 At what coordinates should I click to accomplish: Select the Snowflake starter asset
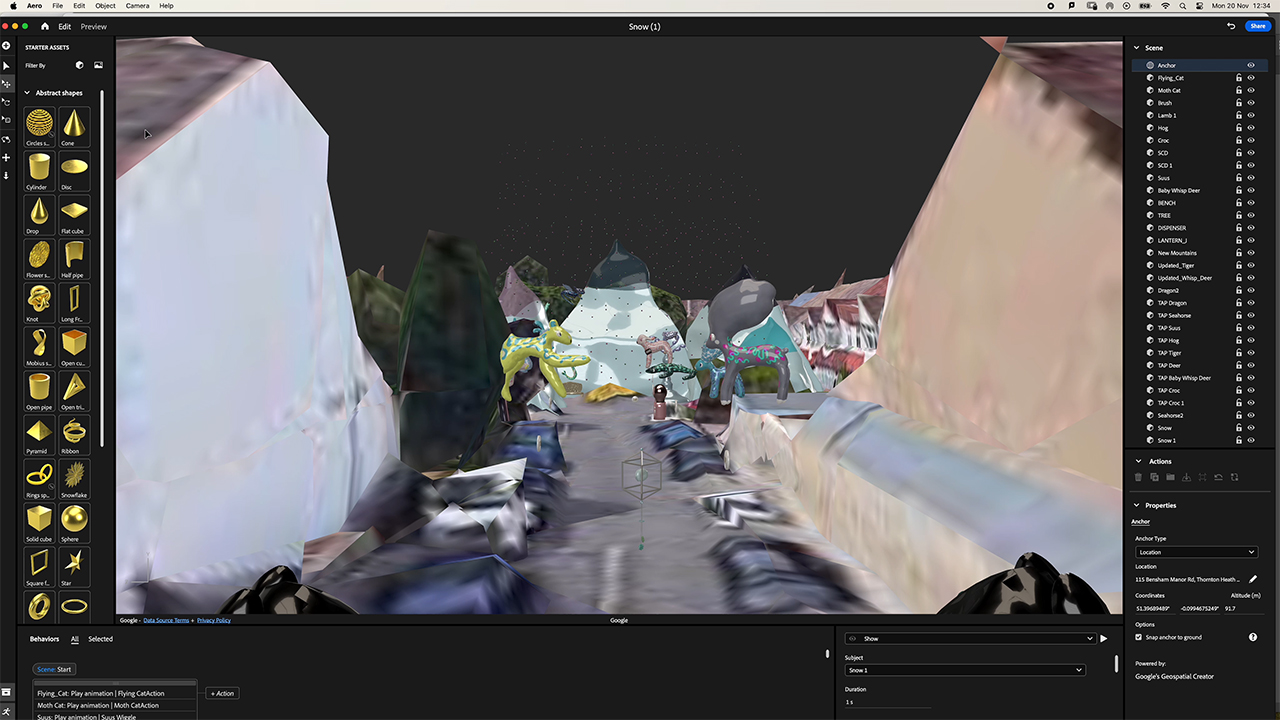click(x=73, y=480)
